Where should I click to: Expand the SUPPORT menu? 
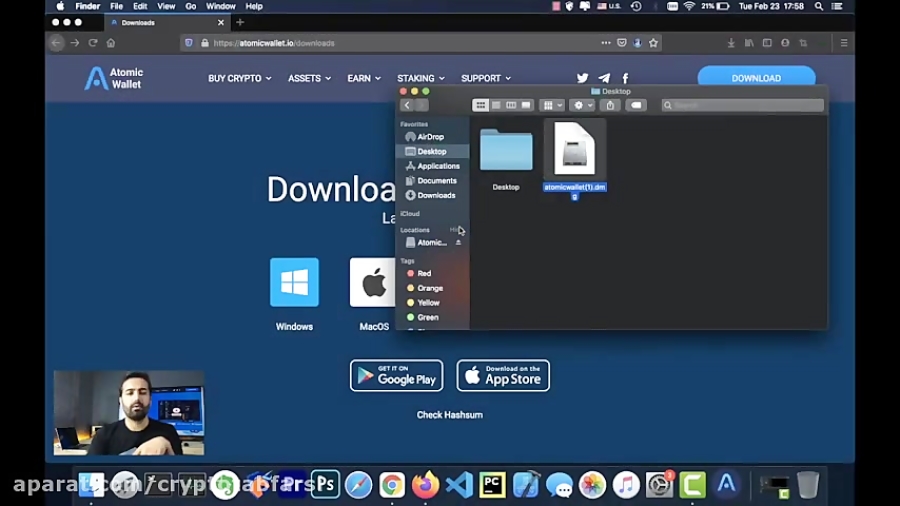[486, 78]
